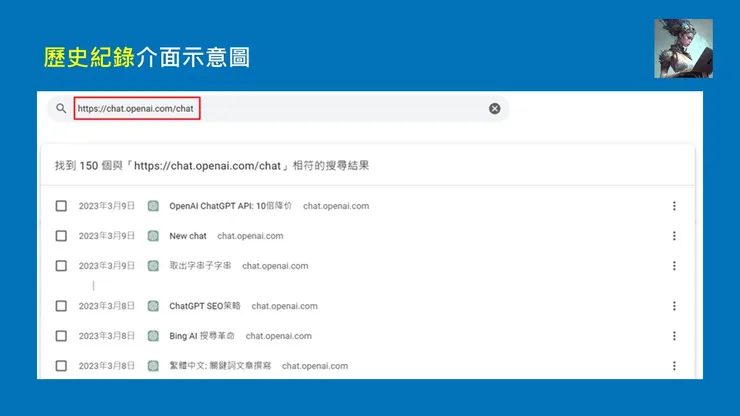Click ChatGPT favicon beside 繁體中文: 關鍵詞文章撰寫

(x=153, y=366)
